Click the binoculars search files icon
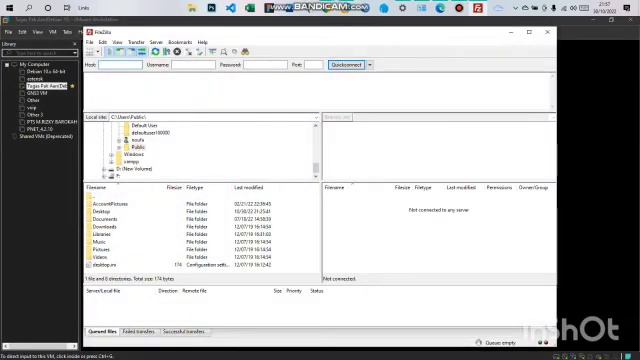Screen dimensions: 640x360 tap(245, 52)
